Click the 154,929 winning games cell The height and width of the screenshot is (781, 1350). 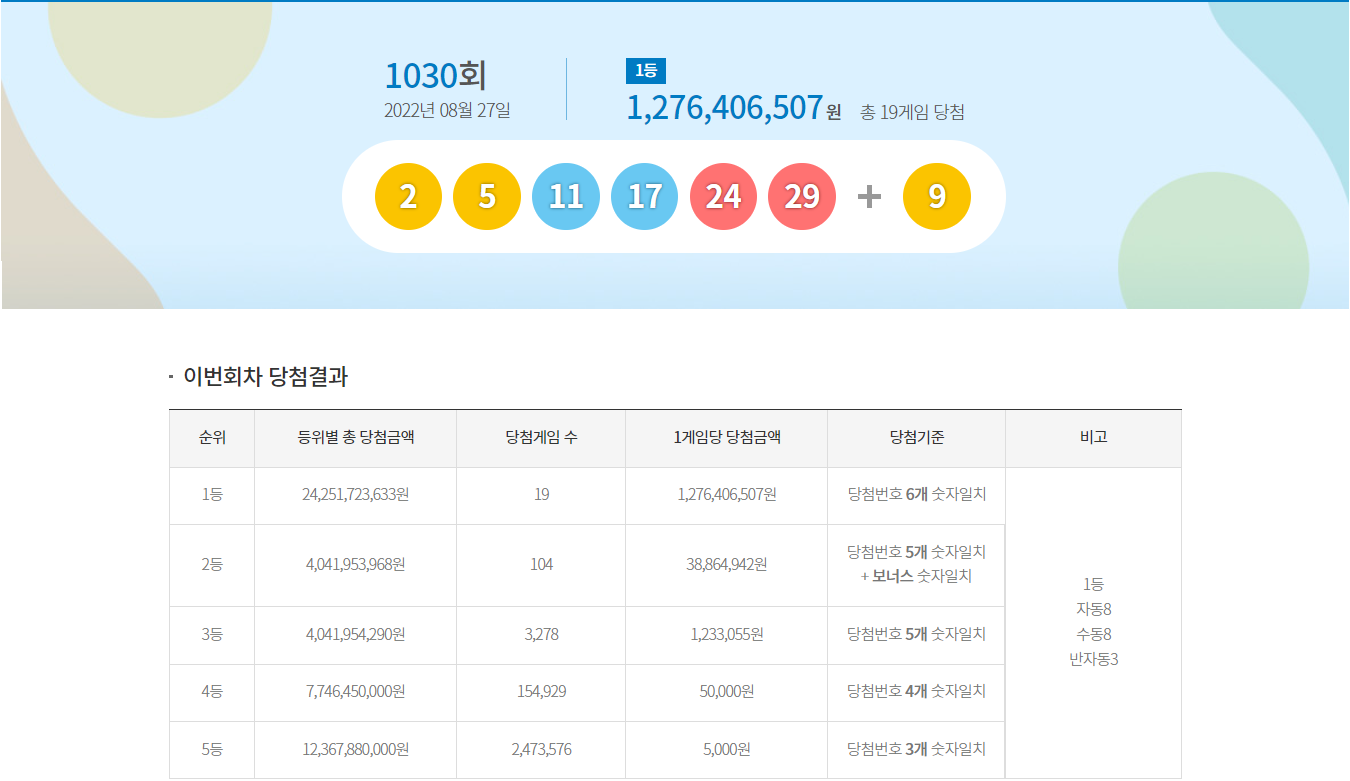(541, 692)
